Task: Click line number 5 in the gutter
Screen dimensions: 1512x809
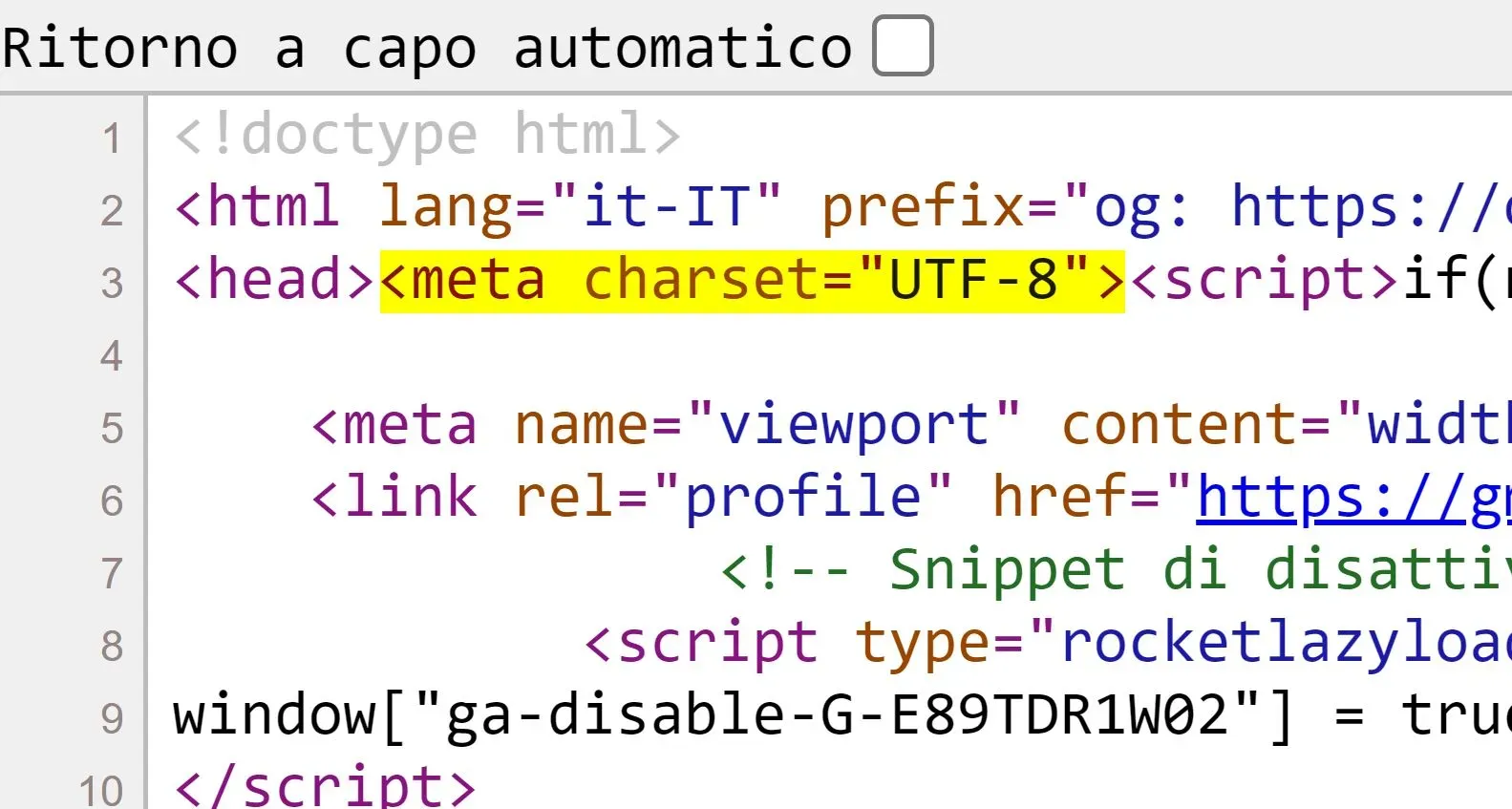Action: click(112, 428)
